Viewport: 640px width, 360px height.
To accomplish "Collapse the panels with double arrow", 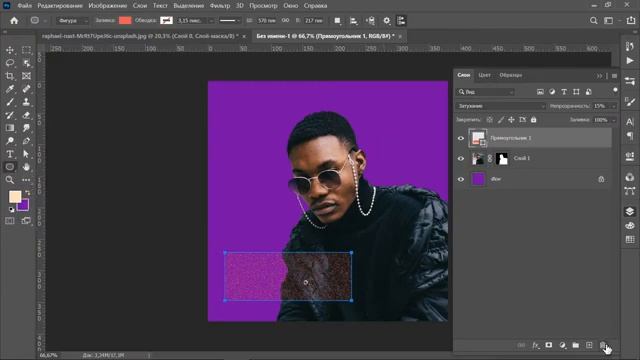I will tap(599, 76).
